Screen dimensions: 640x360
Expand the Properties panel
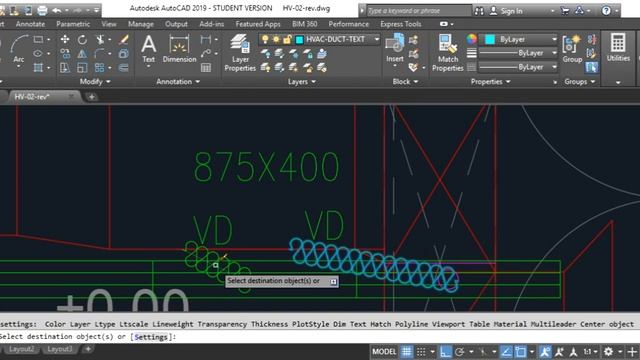[x=490, y=82]
